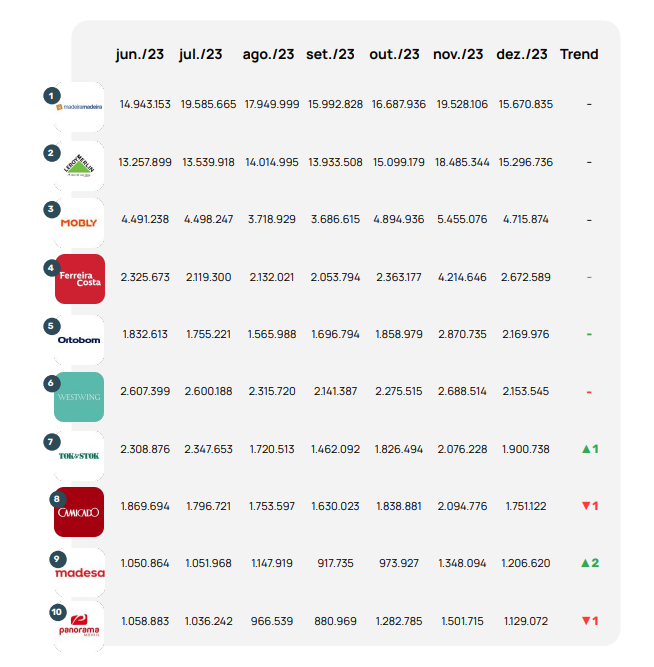The height and width of the screenshot is (667, 654).
Task: Click the Leroy Merlin logo
Action: (x=80, y=165)
